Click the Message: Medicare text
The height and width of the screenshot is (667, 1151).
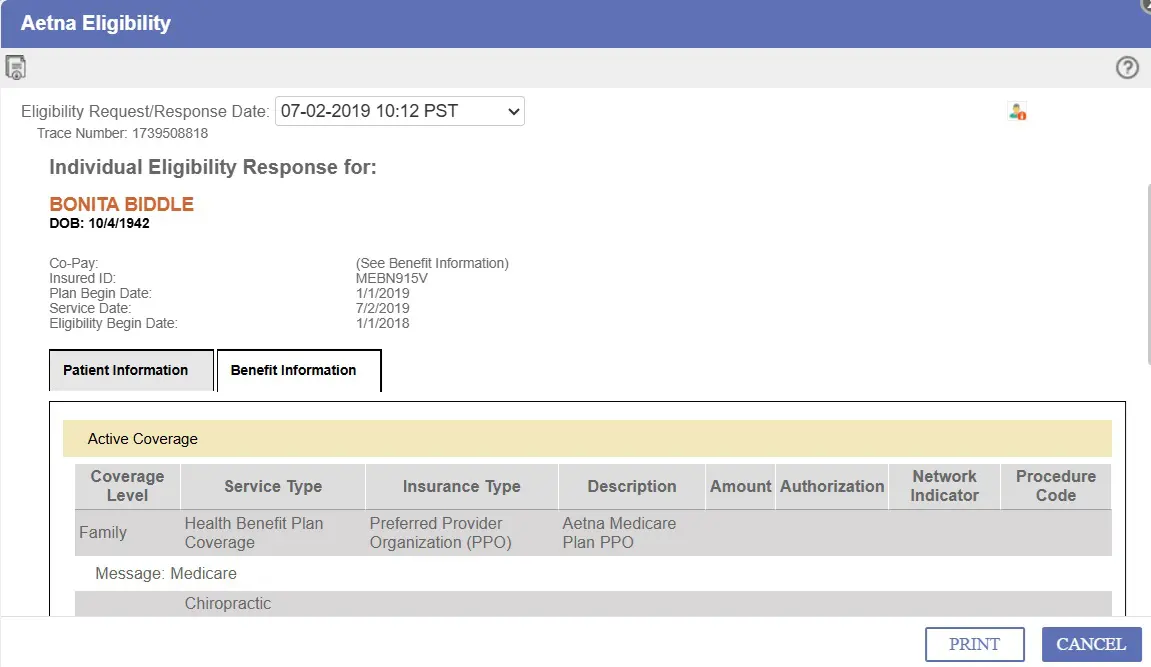166,574
